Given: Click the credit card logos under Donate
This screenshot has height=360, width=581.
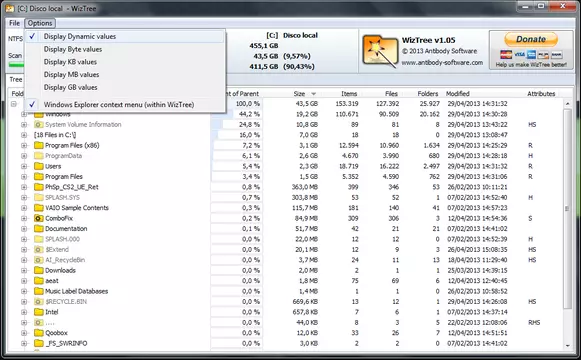Looking at the screenshot, I should tap(531, 55).
